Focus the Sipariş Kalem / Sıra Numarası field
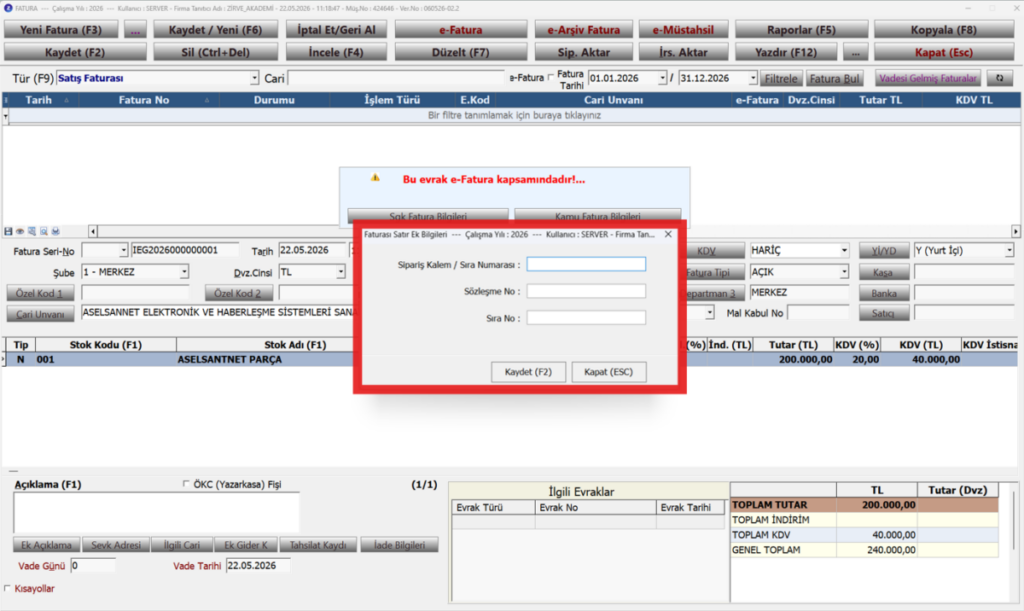 pyautogui.click(x=586, y=264)
